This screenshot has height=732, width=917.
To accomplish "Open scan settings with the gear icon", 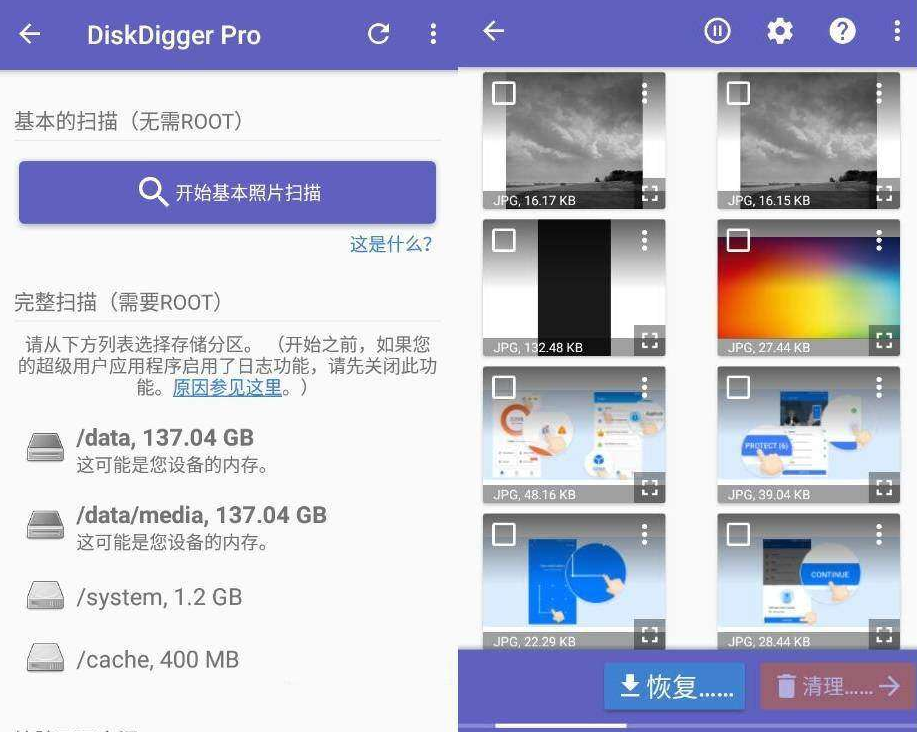I will [x=780, y=31].
